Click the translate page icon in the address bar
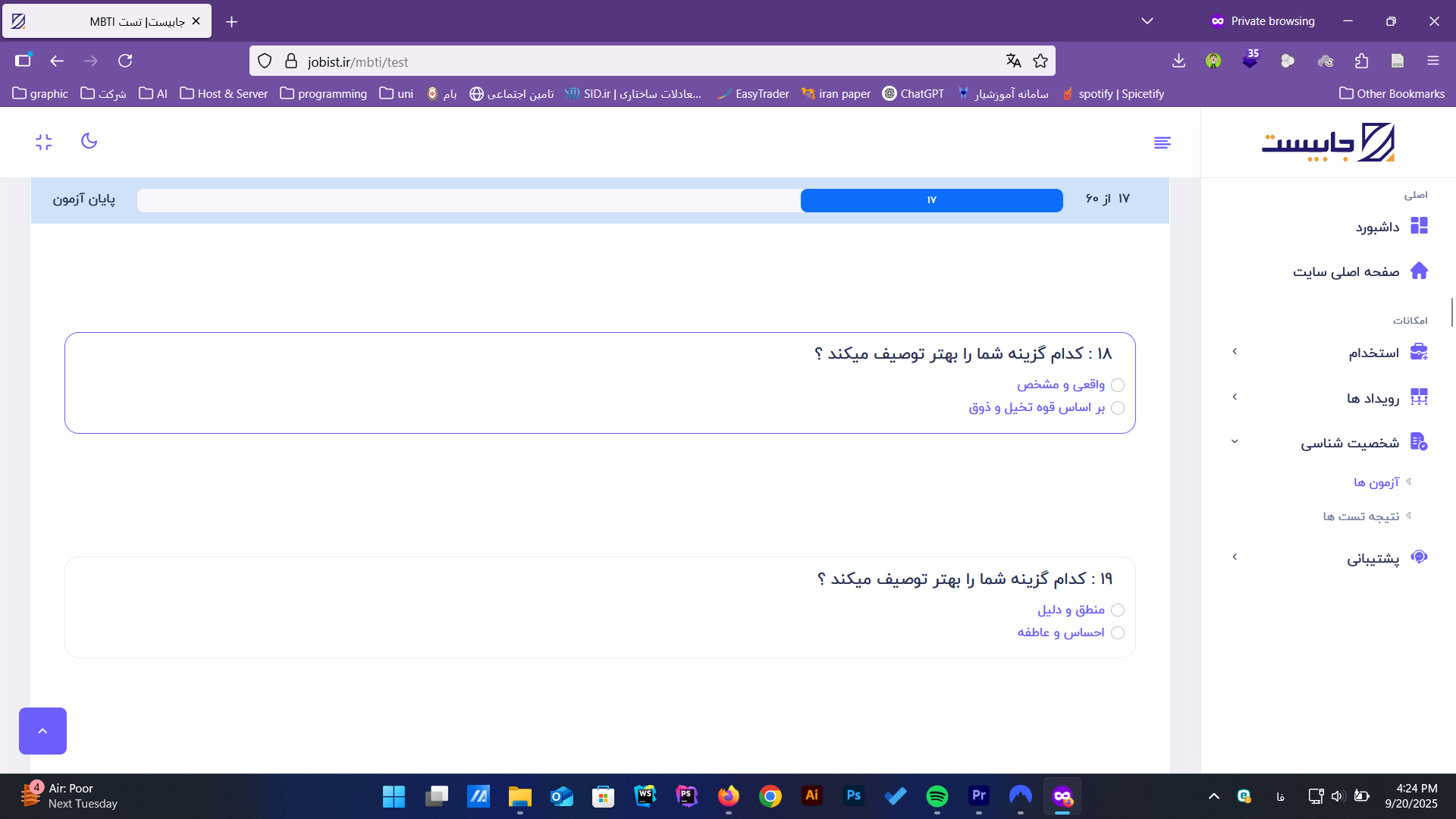Viewport: 1456px width, 819px height. point(1013,61)
